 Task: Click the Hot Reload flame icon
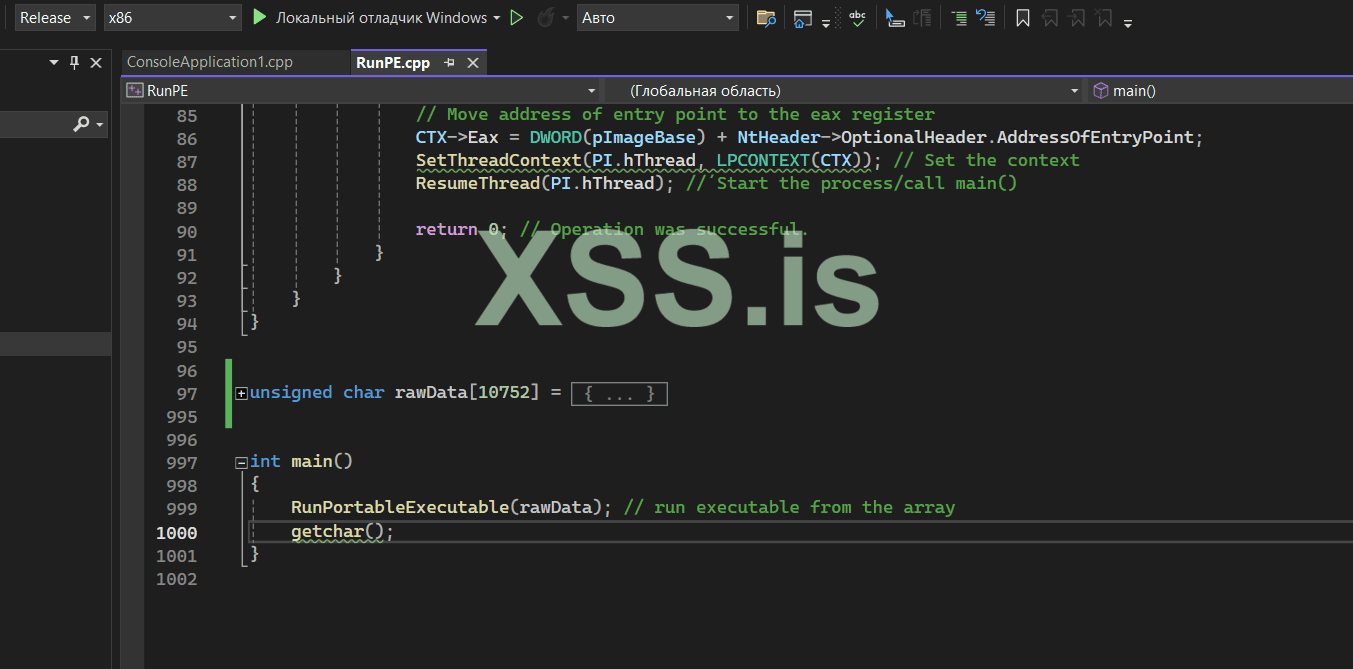(x=547, y=17)
